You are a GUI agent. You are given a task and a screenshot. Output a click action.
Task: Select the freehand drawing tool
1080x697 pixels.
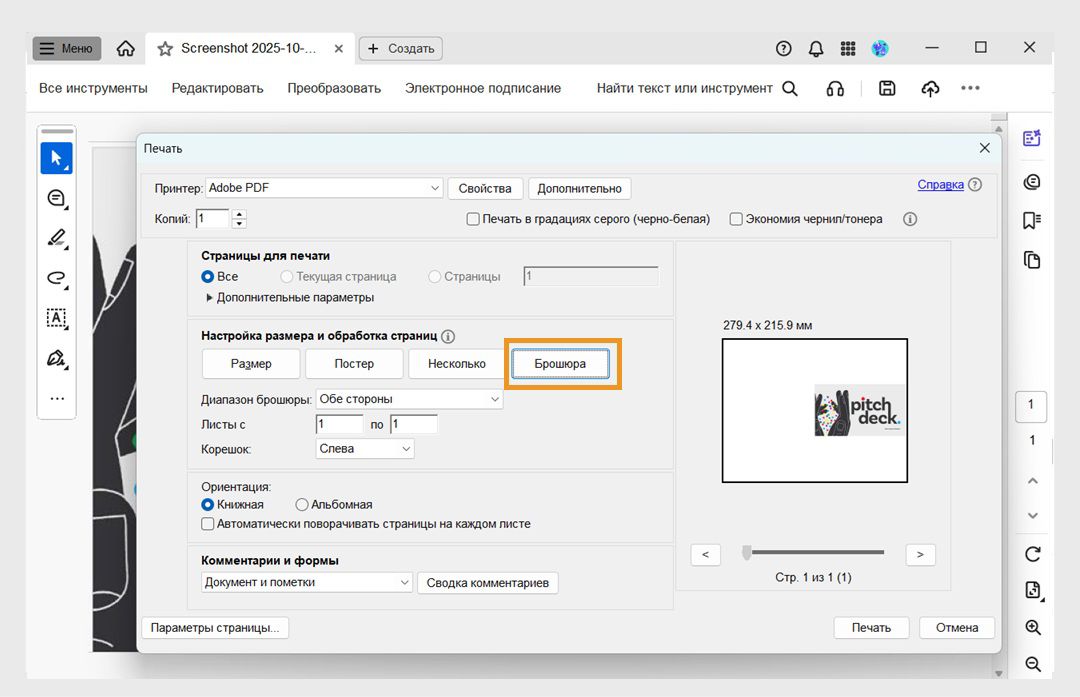[57, 279]
